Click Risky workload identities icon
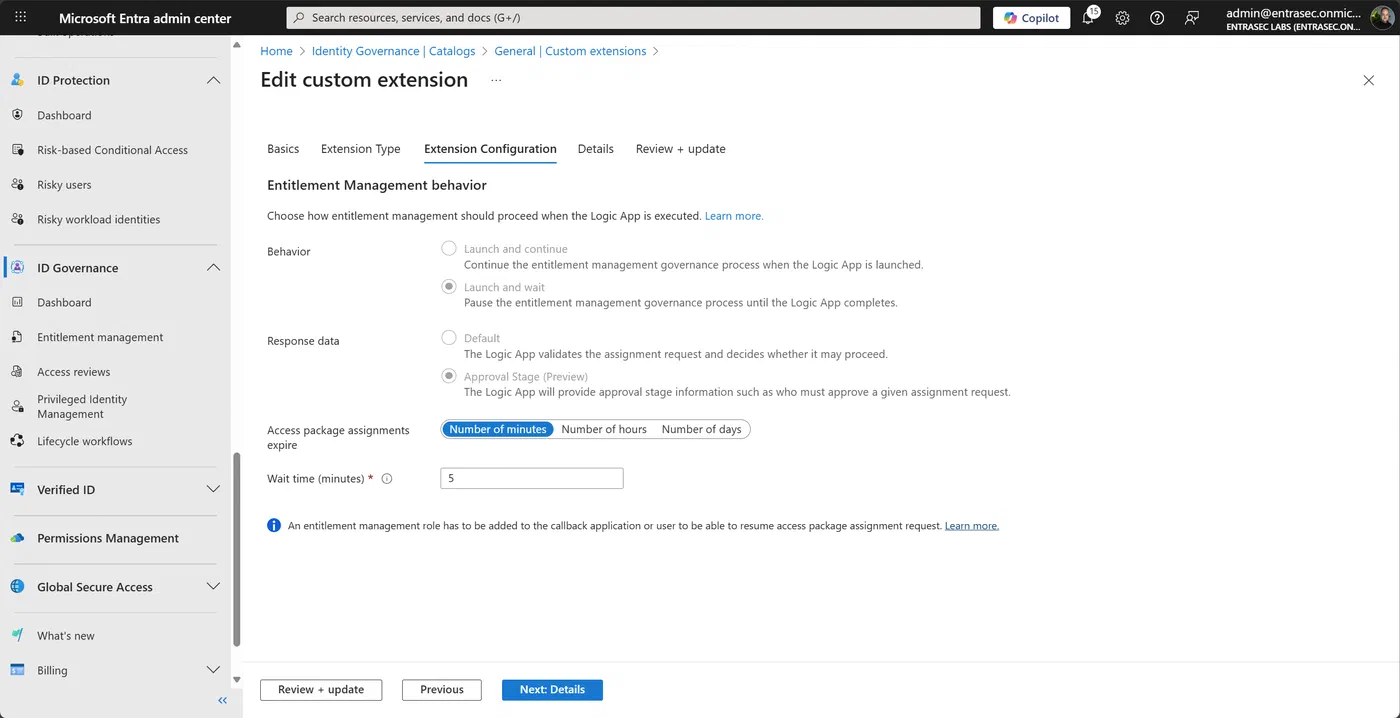This screenshot has height=718, width=1400. tap(17, 219)
